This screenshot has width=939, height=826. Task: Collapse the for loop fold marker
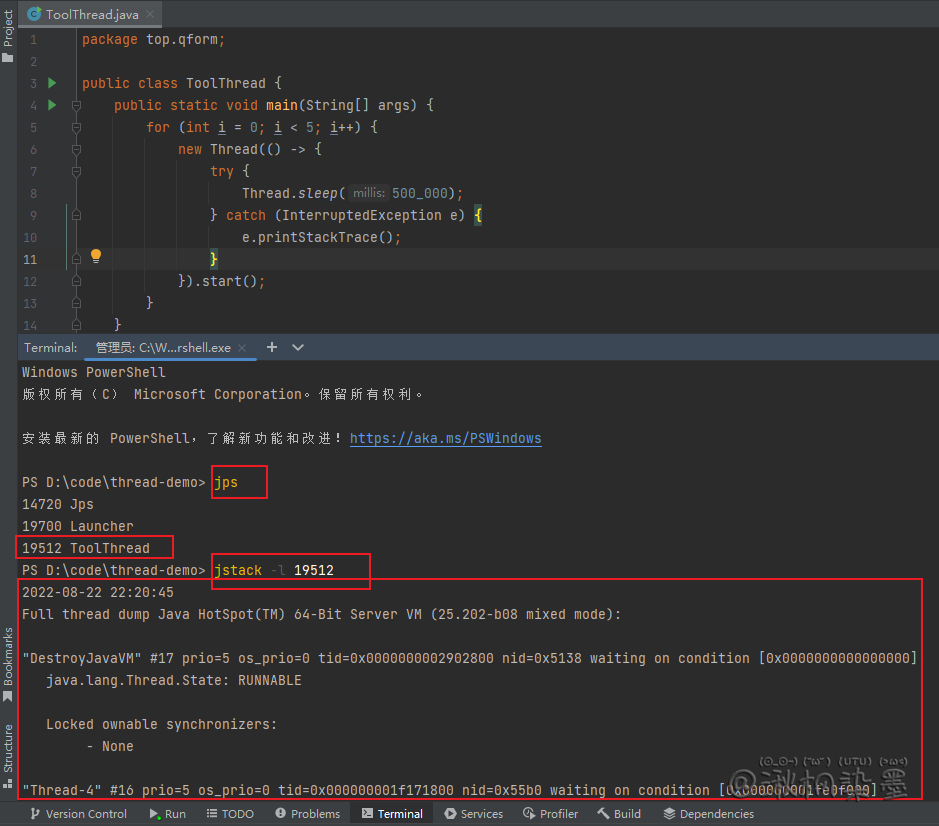tap(76, 127)
